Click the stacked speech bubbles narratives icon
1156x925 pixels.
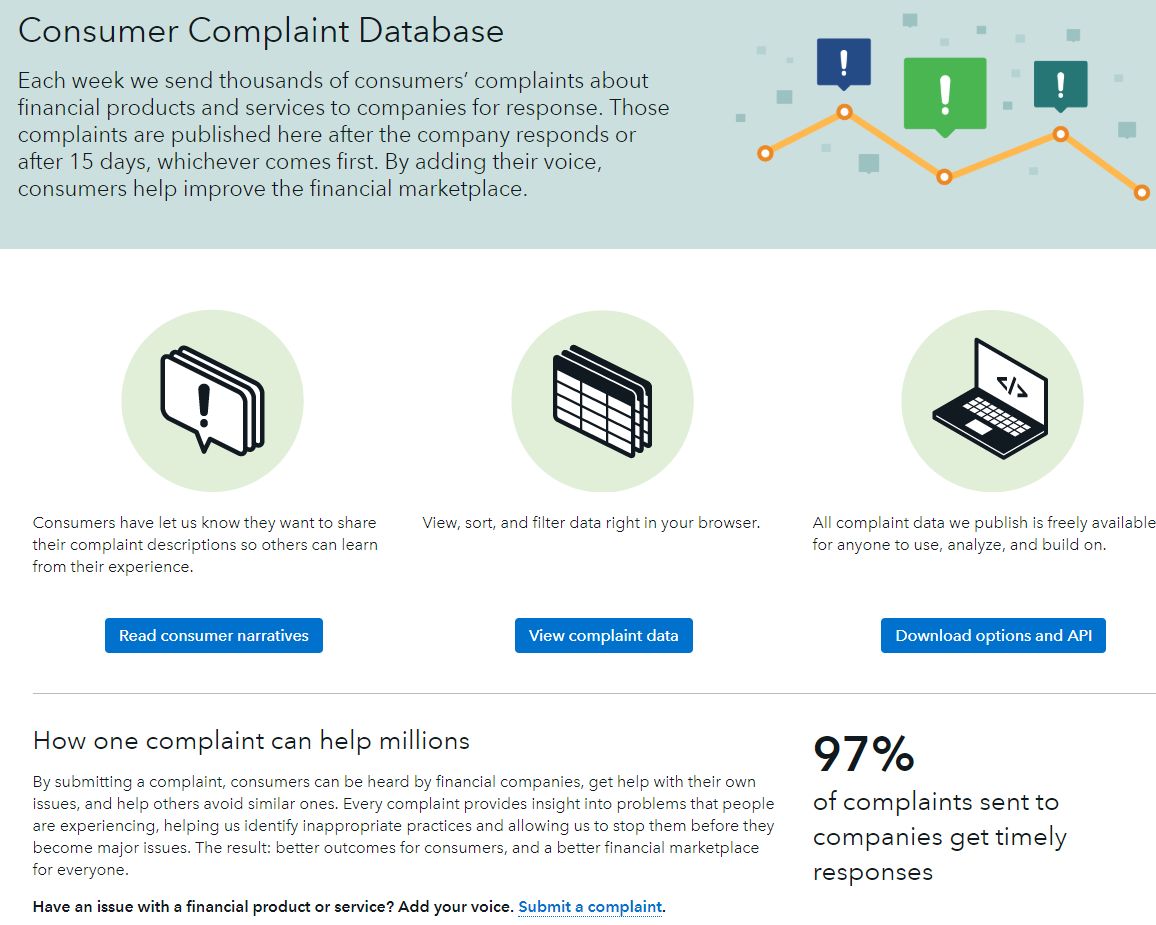point(212,400)
